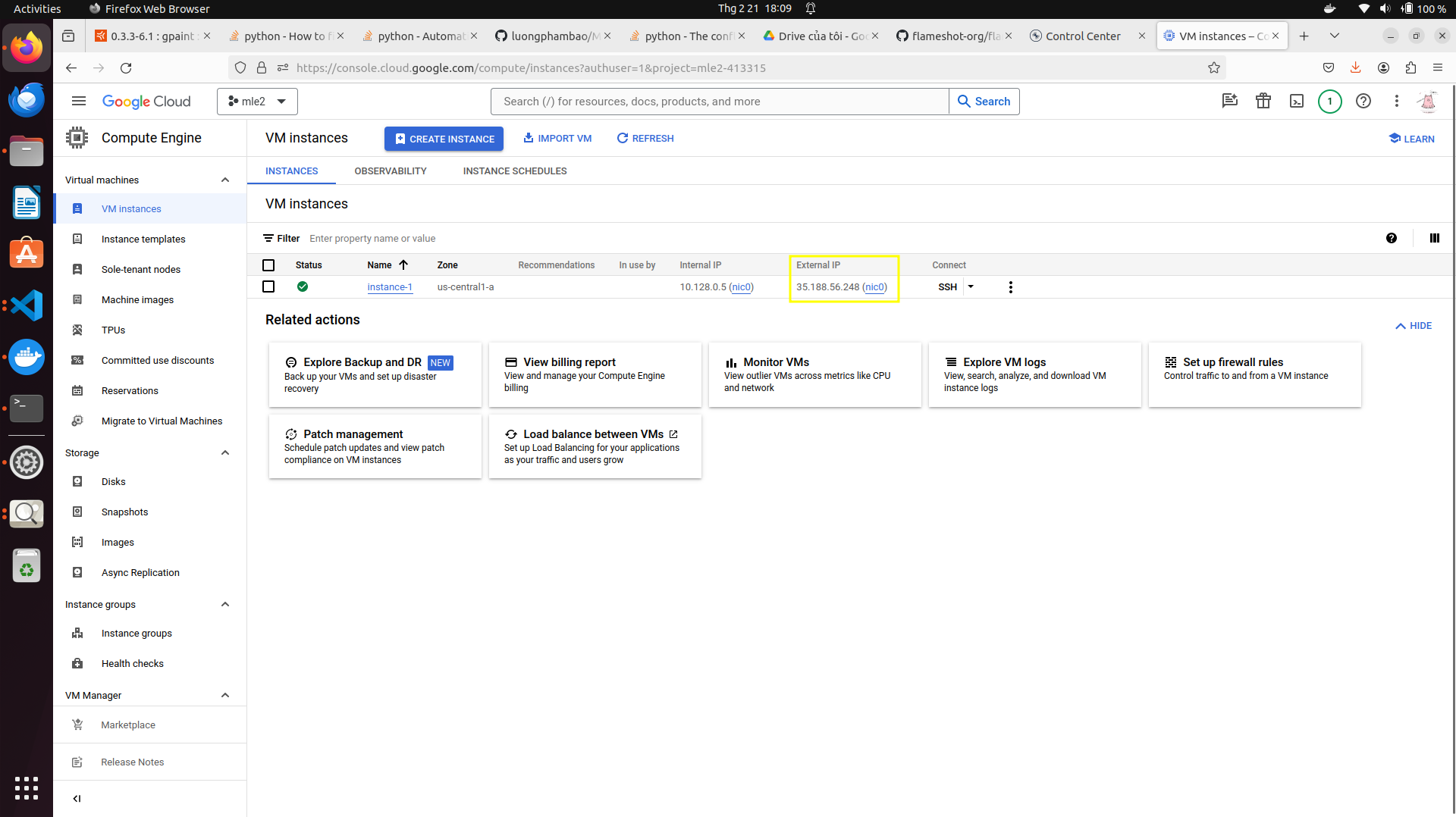The width and height of the screenshot is (1456, 817).
Task: Collapse the Instance groups section
Action: click(225, 605)
